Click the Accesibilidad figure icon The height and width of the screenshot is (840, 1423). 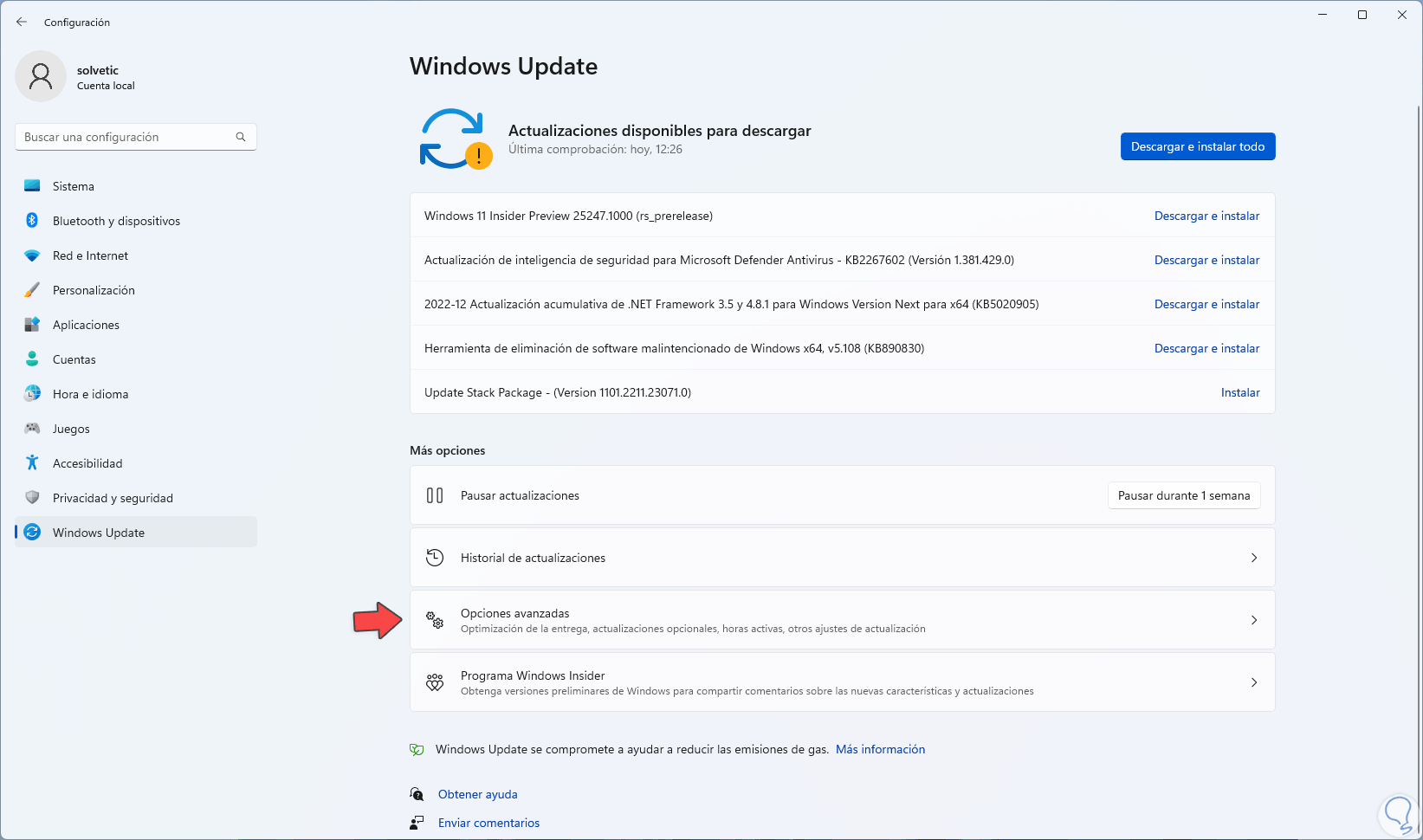pos(32,463)
